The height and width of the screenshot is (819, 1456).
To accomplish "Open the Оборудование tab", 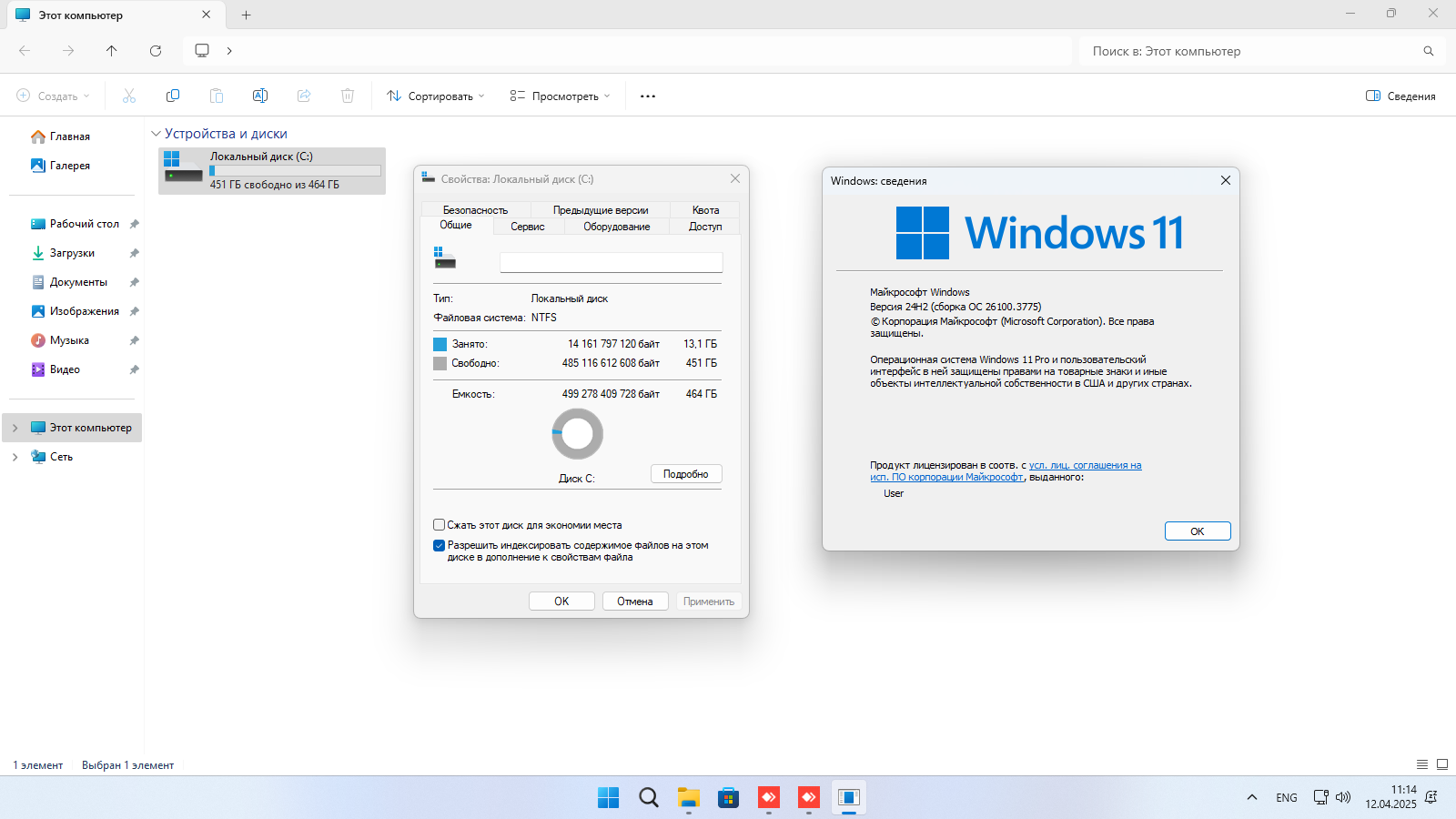I will point(616,227).
